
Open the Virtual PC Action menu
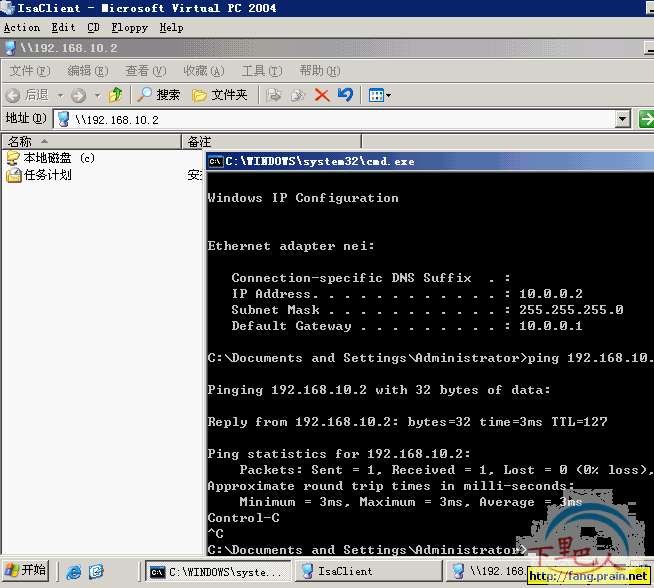(x=22, y=28)
